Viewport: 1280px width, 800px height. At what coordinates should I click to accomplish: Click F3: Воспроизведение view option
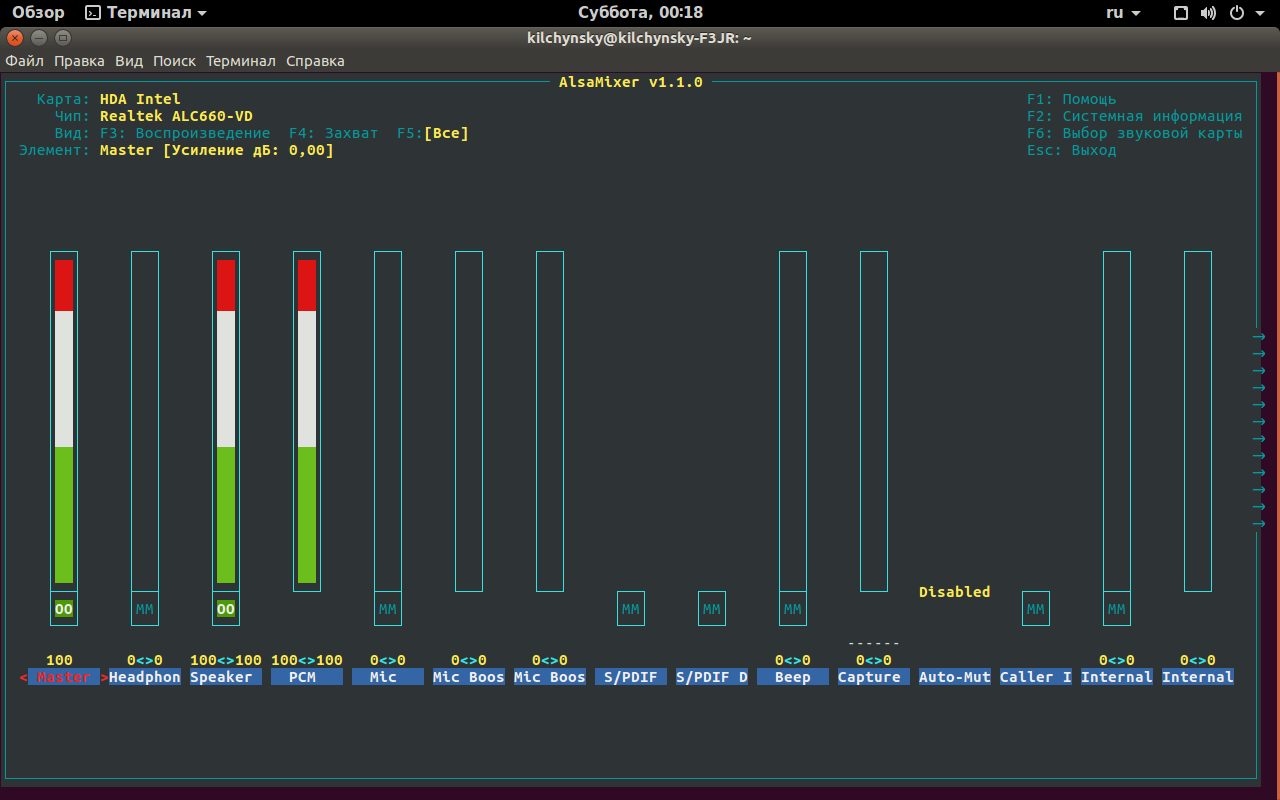[x=185, y=133]
